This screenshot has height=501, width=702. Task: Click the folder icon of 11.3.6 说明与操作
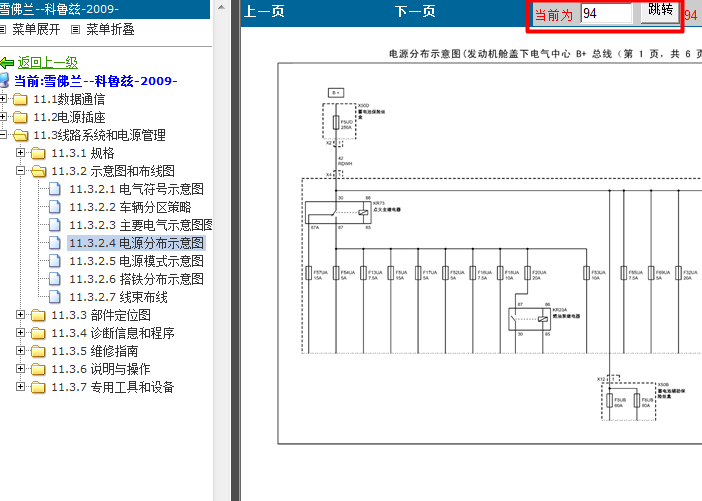tap(38, 369)
